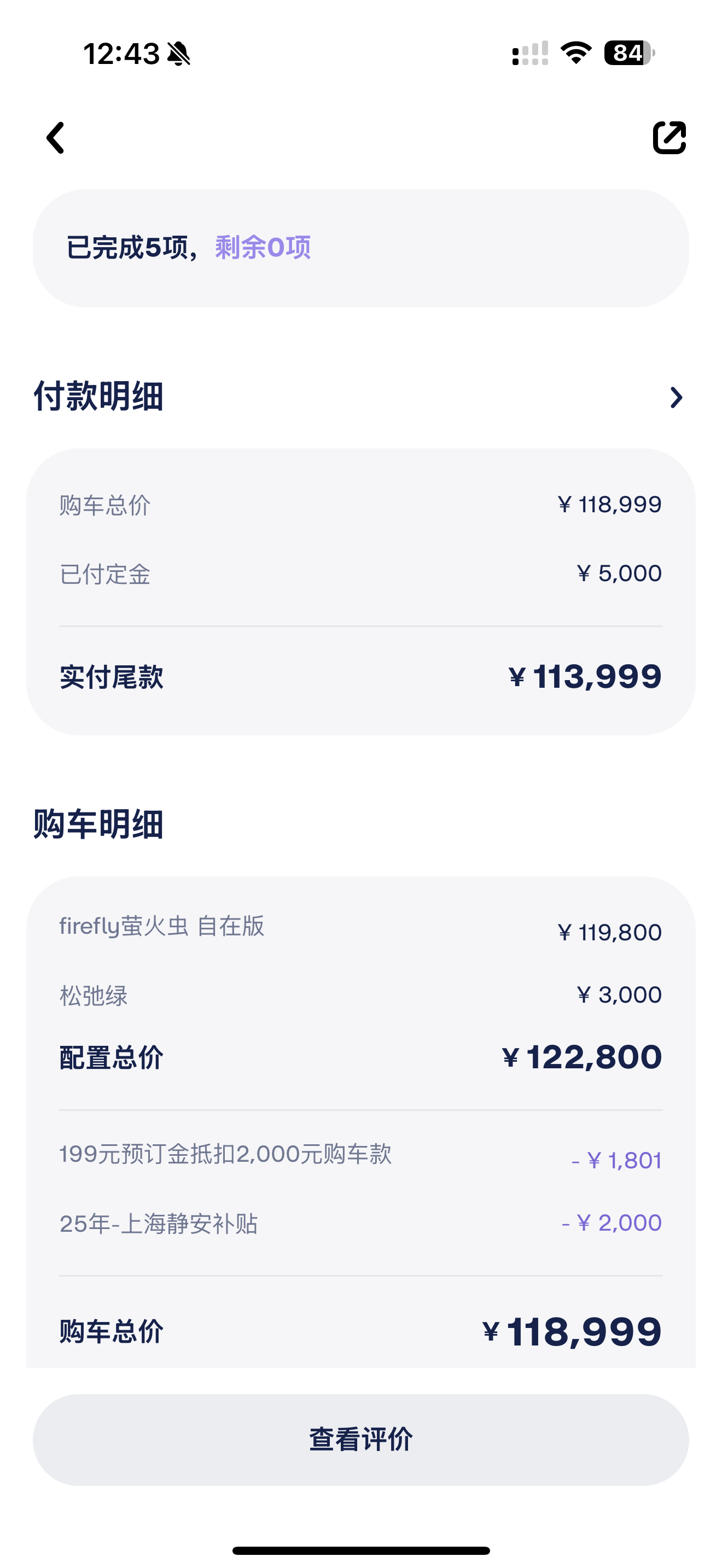Tap the 已付定金 ¥5,000 row
This screenshot has width=722, height=1568.
361,574
